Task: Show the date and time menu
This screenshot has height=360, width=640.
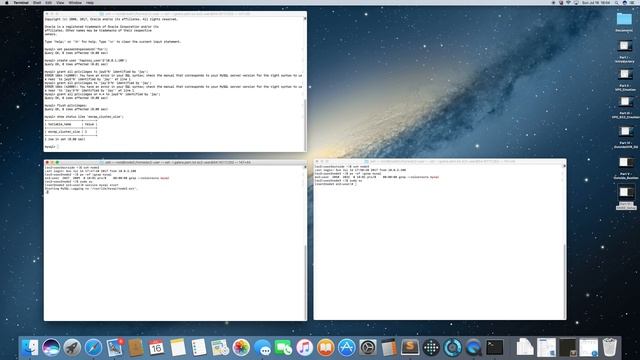Action: [x=596, y=2]
